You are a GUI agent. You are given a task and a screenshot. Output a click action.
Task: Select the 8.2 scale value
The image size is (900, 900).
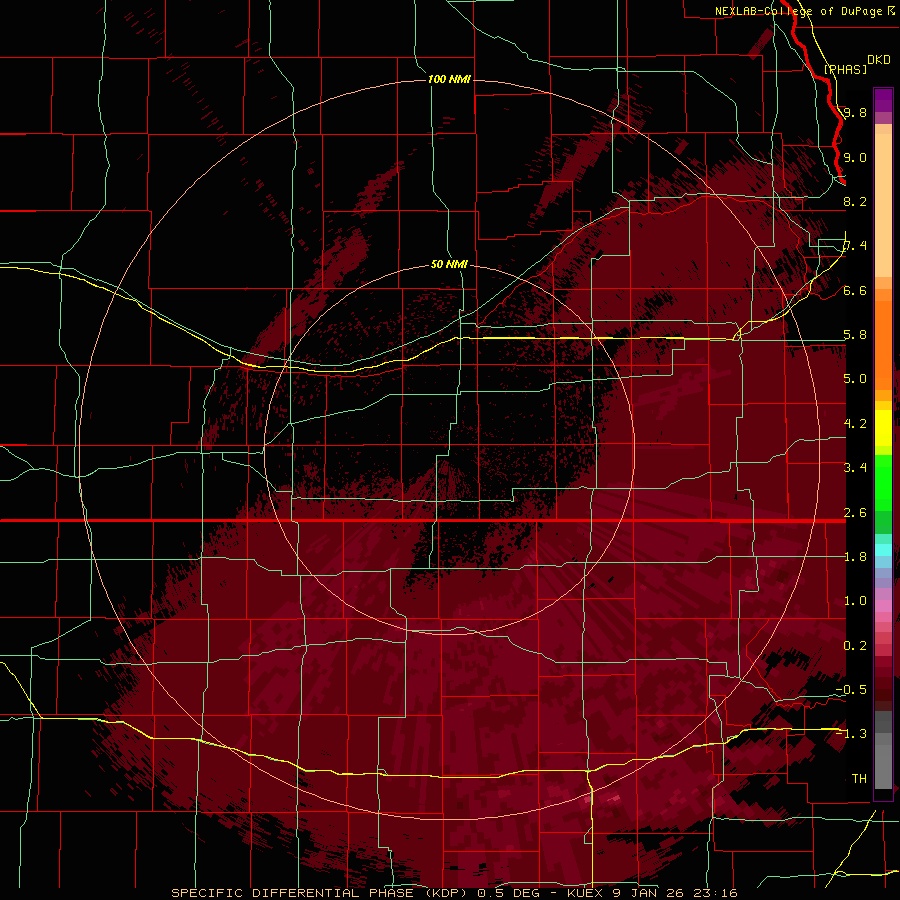click(x=855, y=201)
